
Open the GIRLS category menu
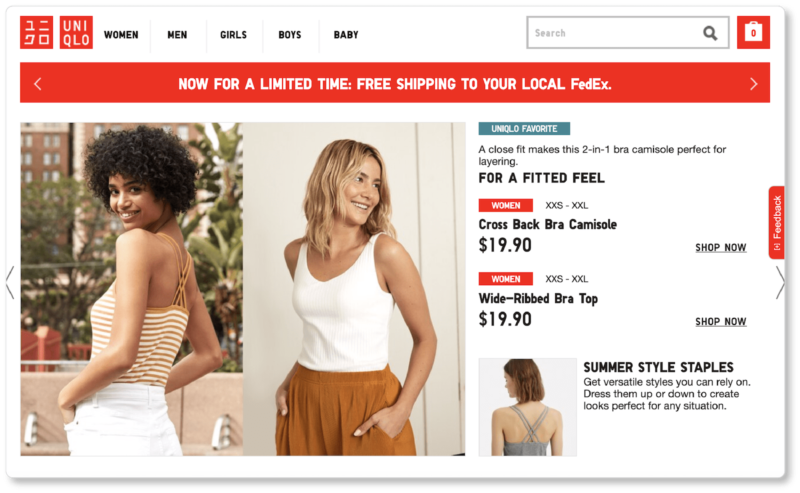click(x=233, y=35)
